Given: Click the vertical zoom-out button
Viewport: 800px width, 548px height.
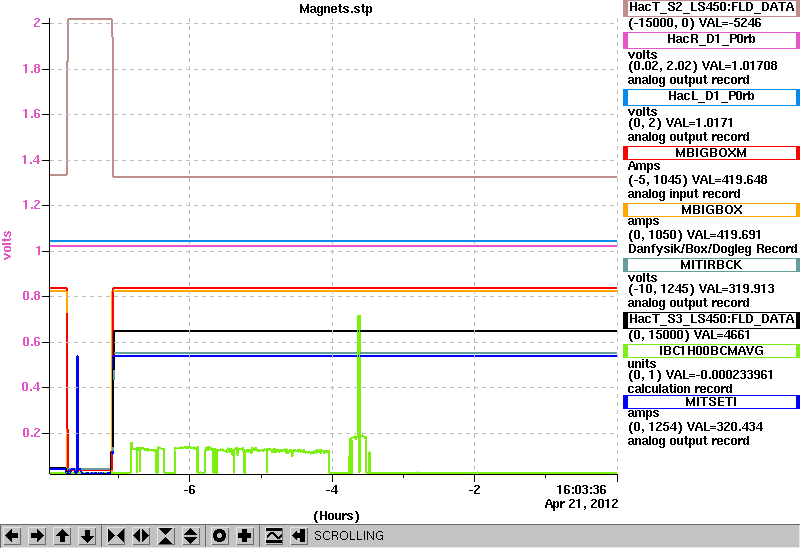Looking at the screenshot, I should click(191, 536).
